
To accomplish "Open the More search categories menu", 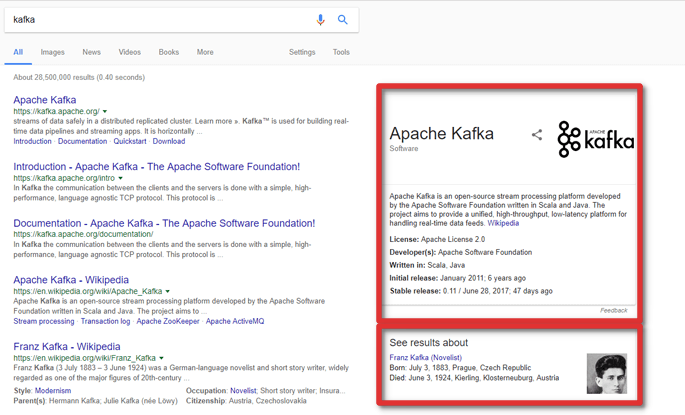I will [x=205, y=52].
